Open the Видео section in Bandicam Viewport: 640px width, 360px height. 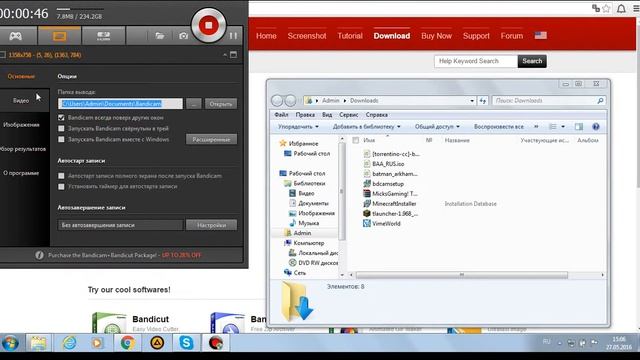[x=21, y=100]
